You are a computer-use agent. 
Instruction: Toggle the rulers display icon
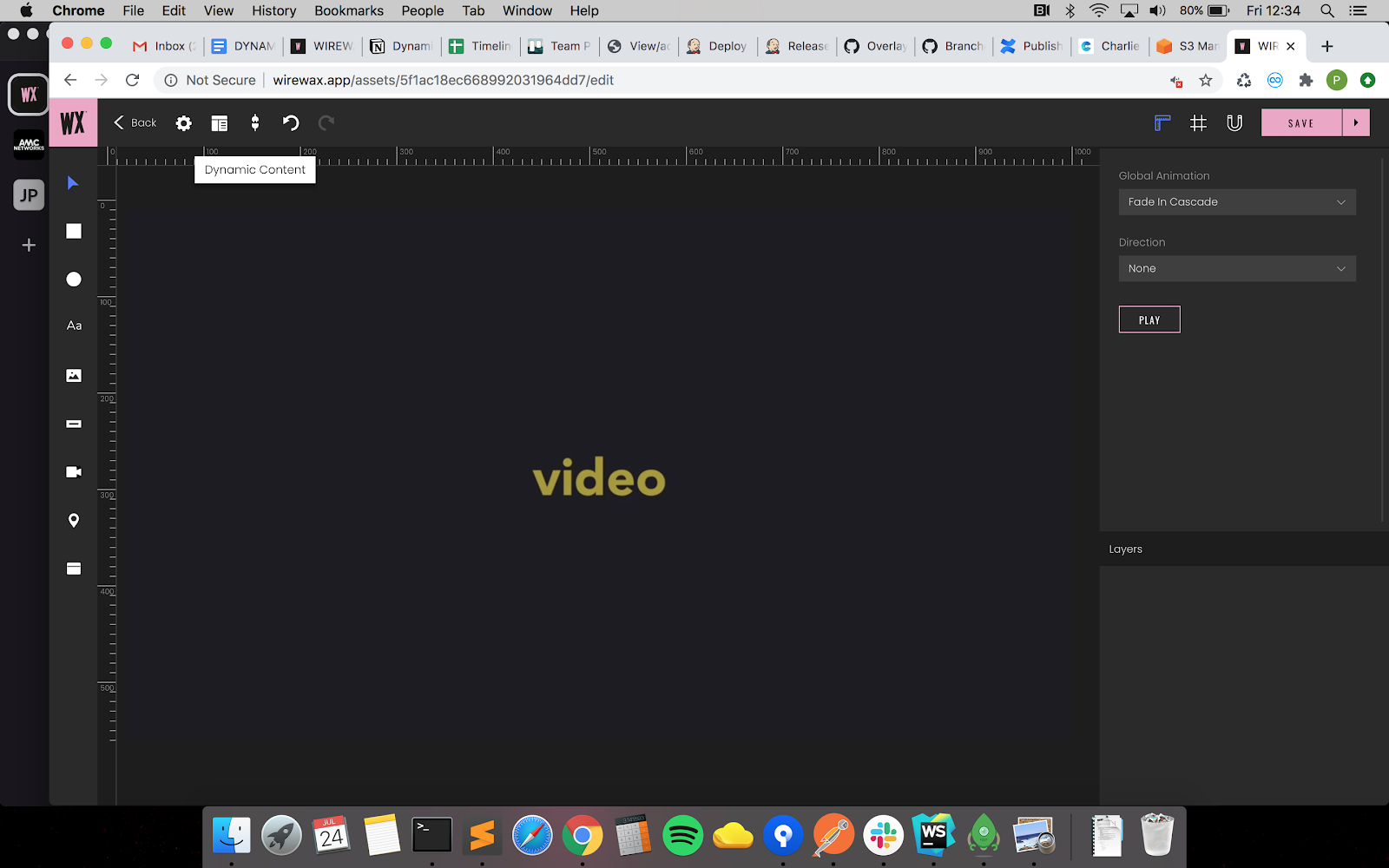click(1162, 123)
